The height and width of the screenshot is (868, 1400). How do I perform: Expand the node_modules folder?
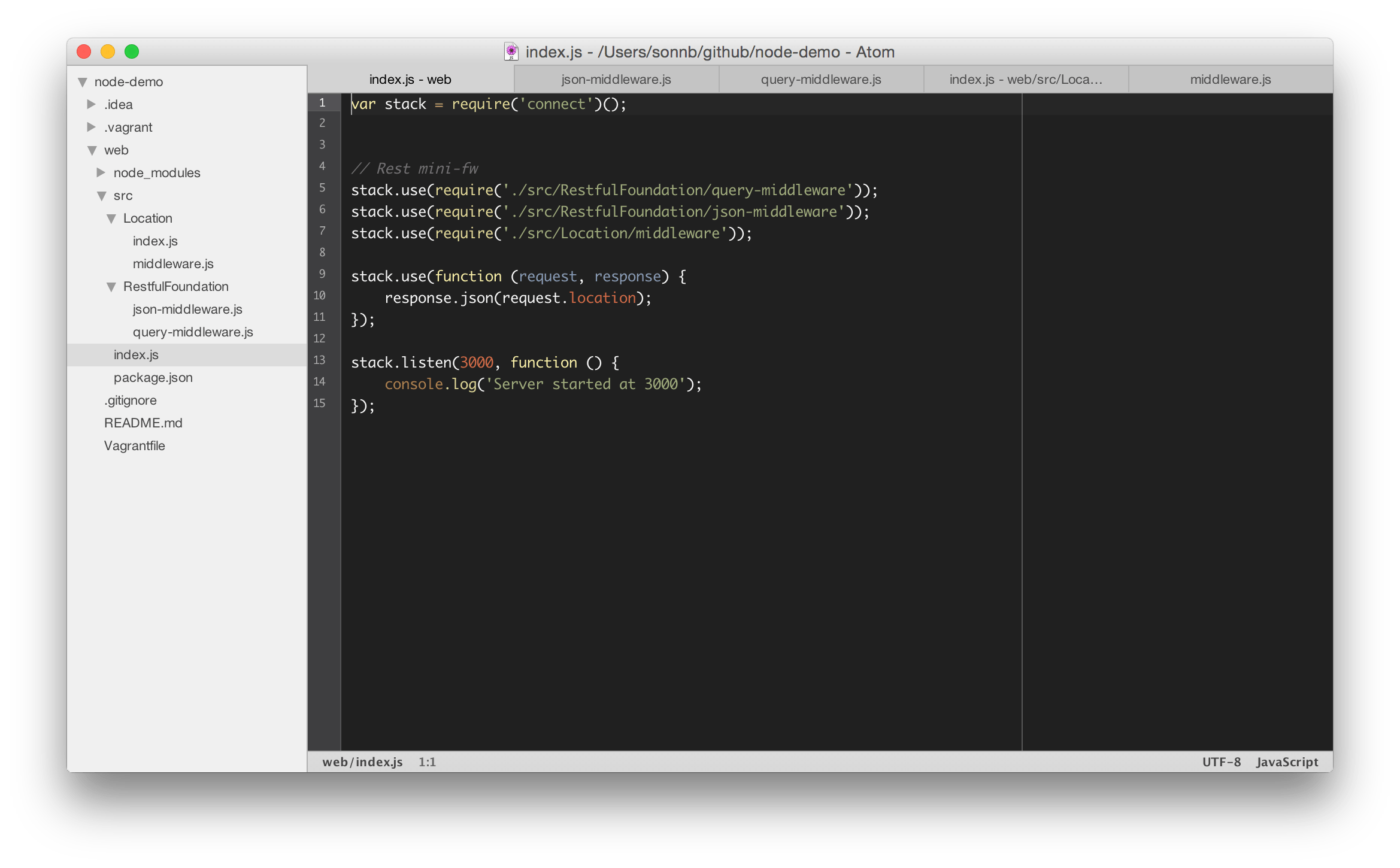click(x=101, y=173)
